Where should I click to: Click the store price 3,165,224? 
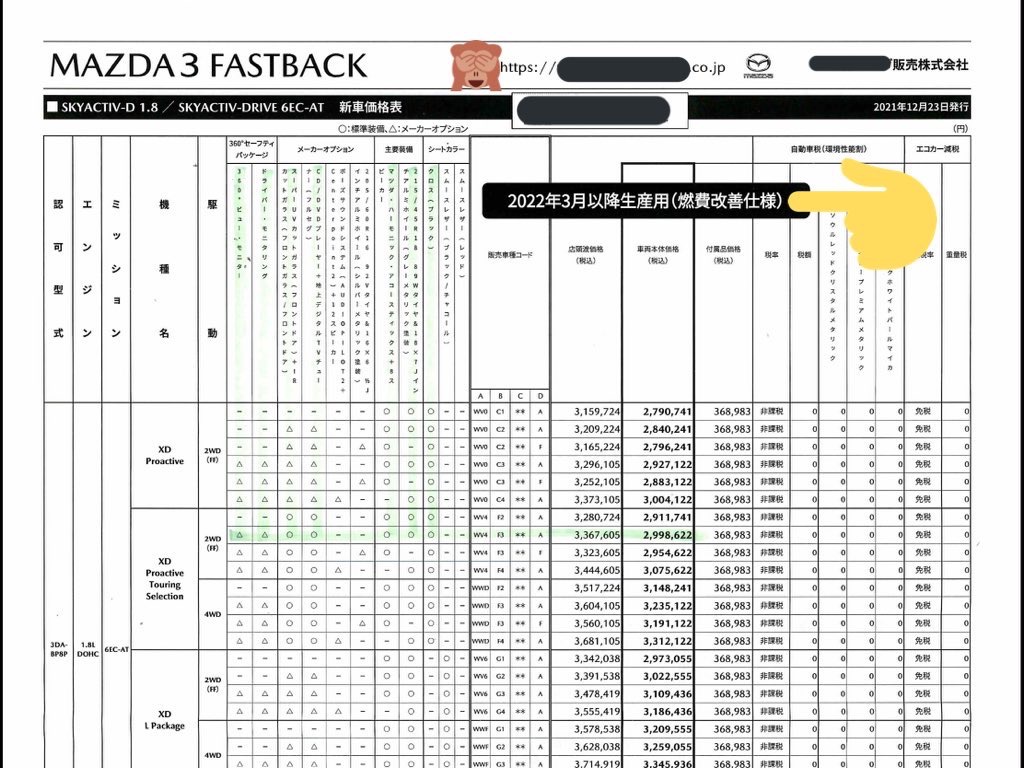coord(597,447)
